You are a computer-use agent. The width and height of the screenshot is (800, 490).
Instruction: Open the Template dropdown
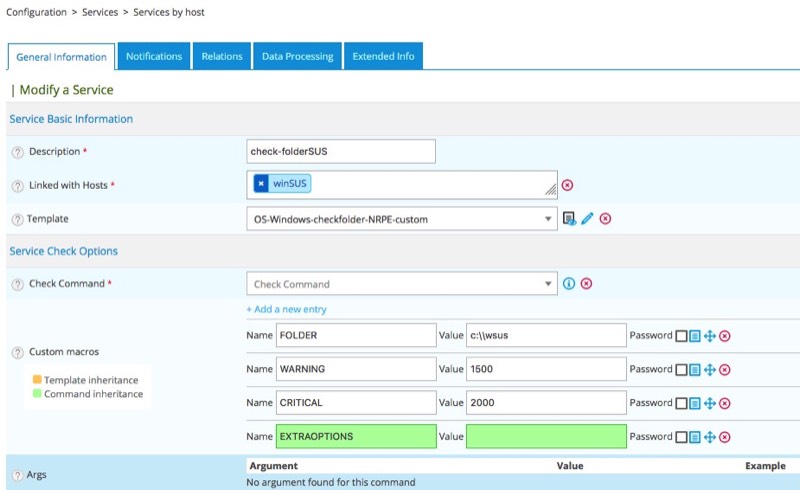[x=401, y=219]
